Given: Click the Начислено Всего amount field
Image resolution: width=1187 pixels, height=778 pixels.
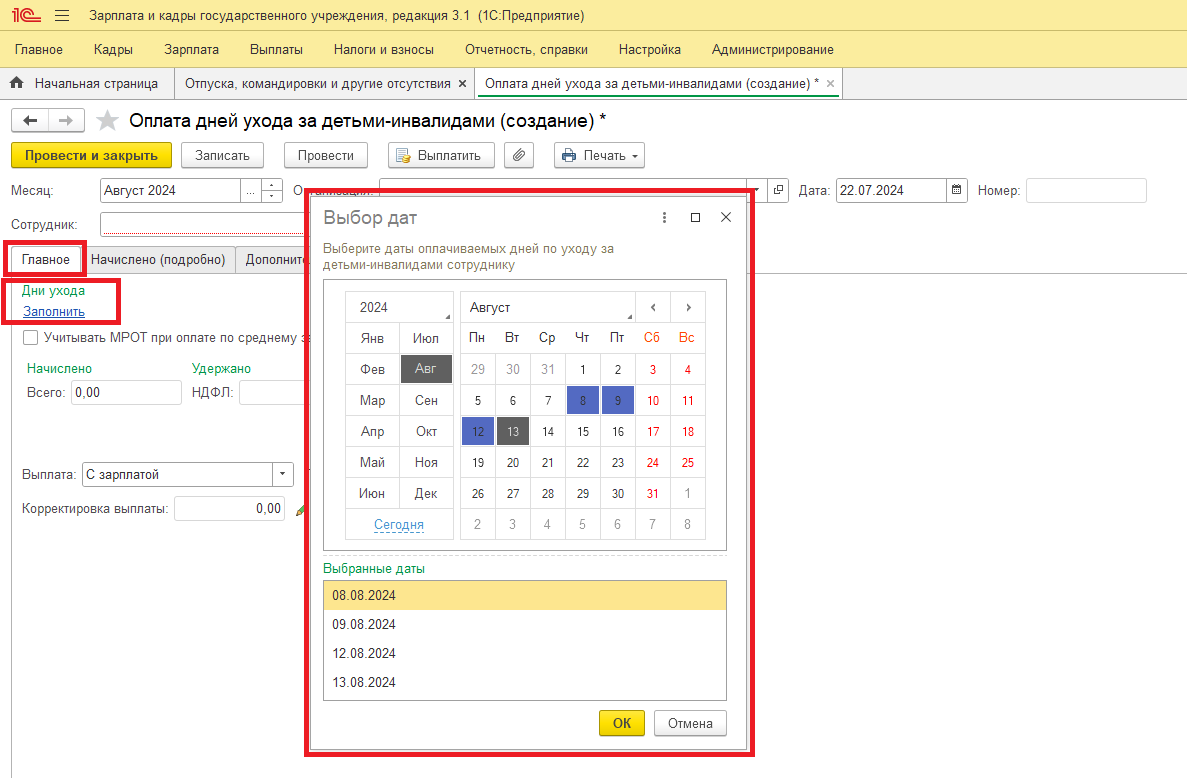Looking at the screenshot, I should click(126, 392).
